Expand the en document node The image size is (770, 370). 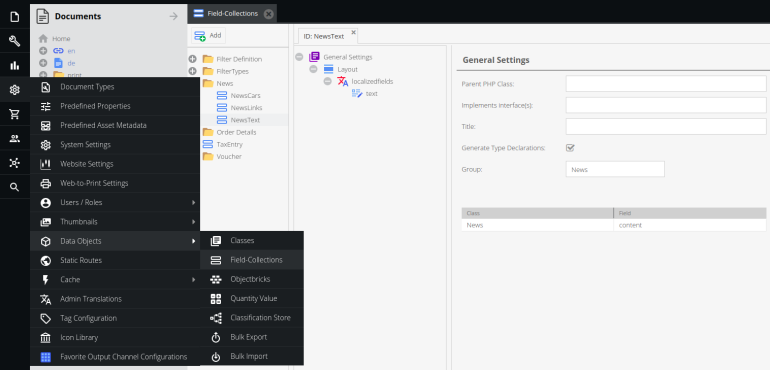click(43, 51)
